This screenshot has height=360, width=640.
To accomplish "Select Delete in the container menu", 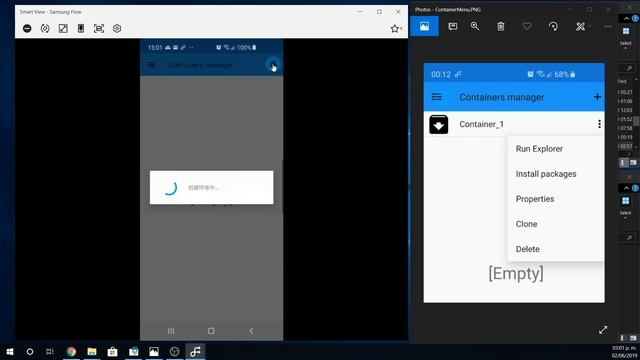I will (527, 249).
